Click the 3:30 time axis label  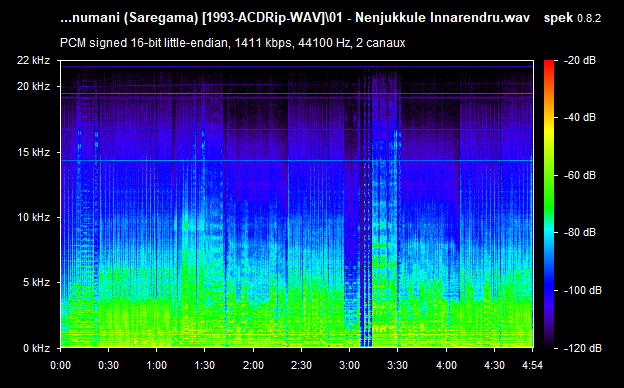point(398,365)
